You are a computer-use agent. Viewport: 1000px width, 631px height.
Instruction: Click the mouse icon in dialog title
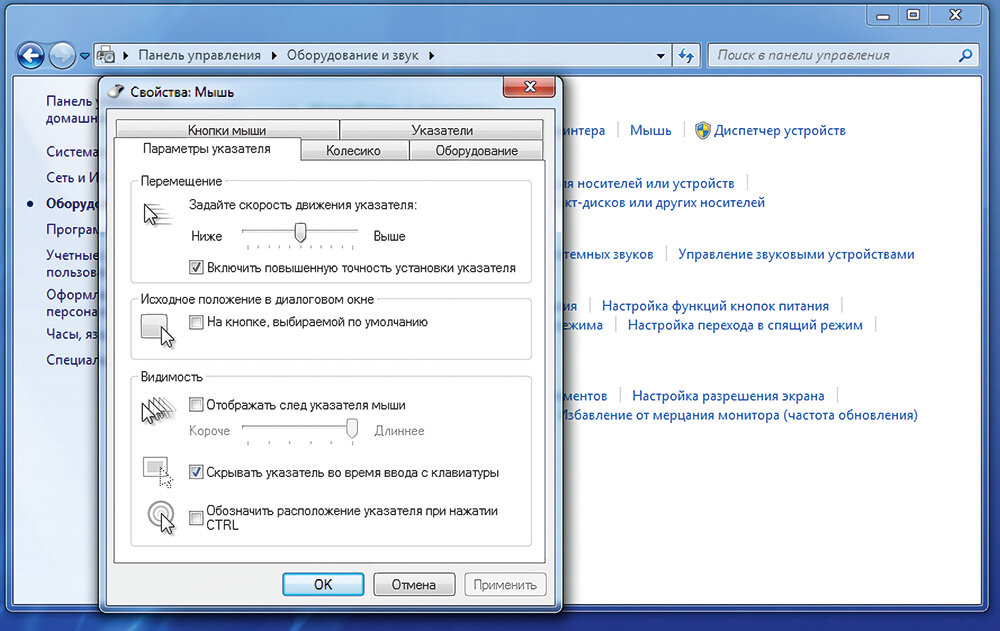[x=116, y=91]
